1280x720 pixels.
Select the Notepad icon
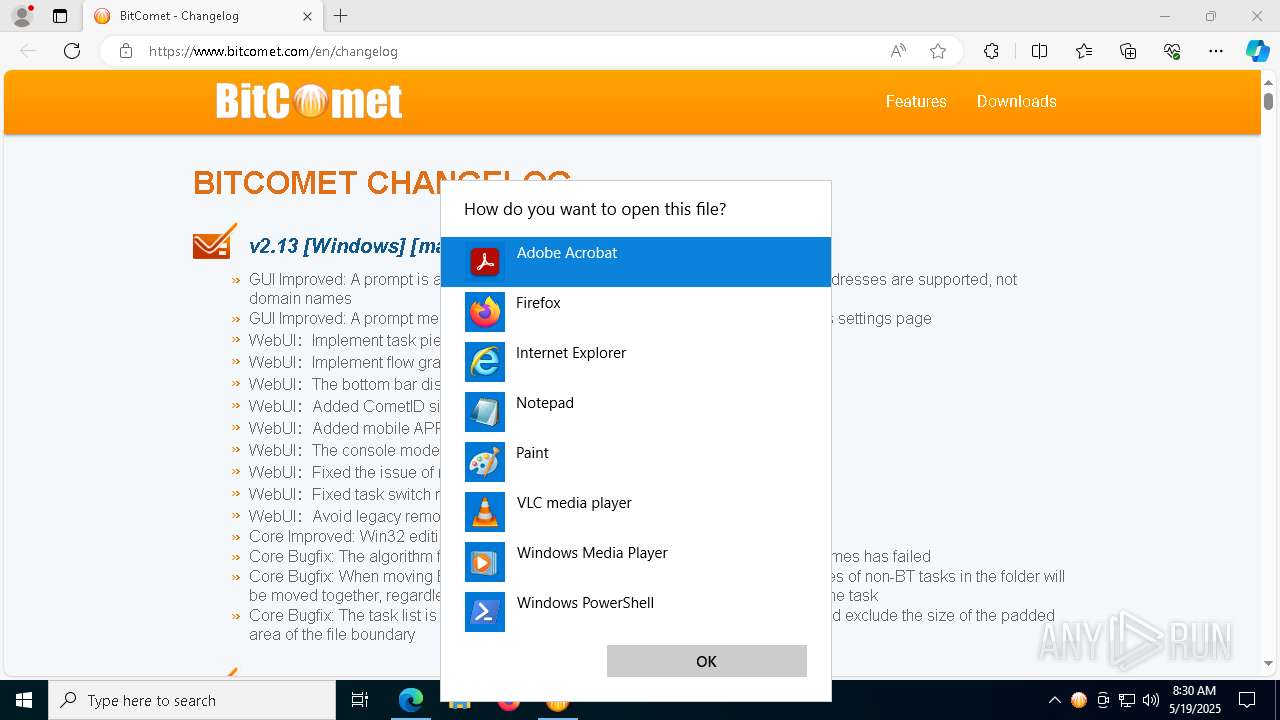pyautogui.click(x=485, y=412)
